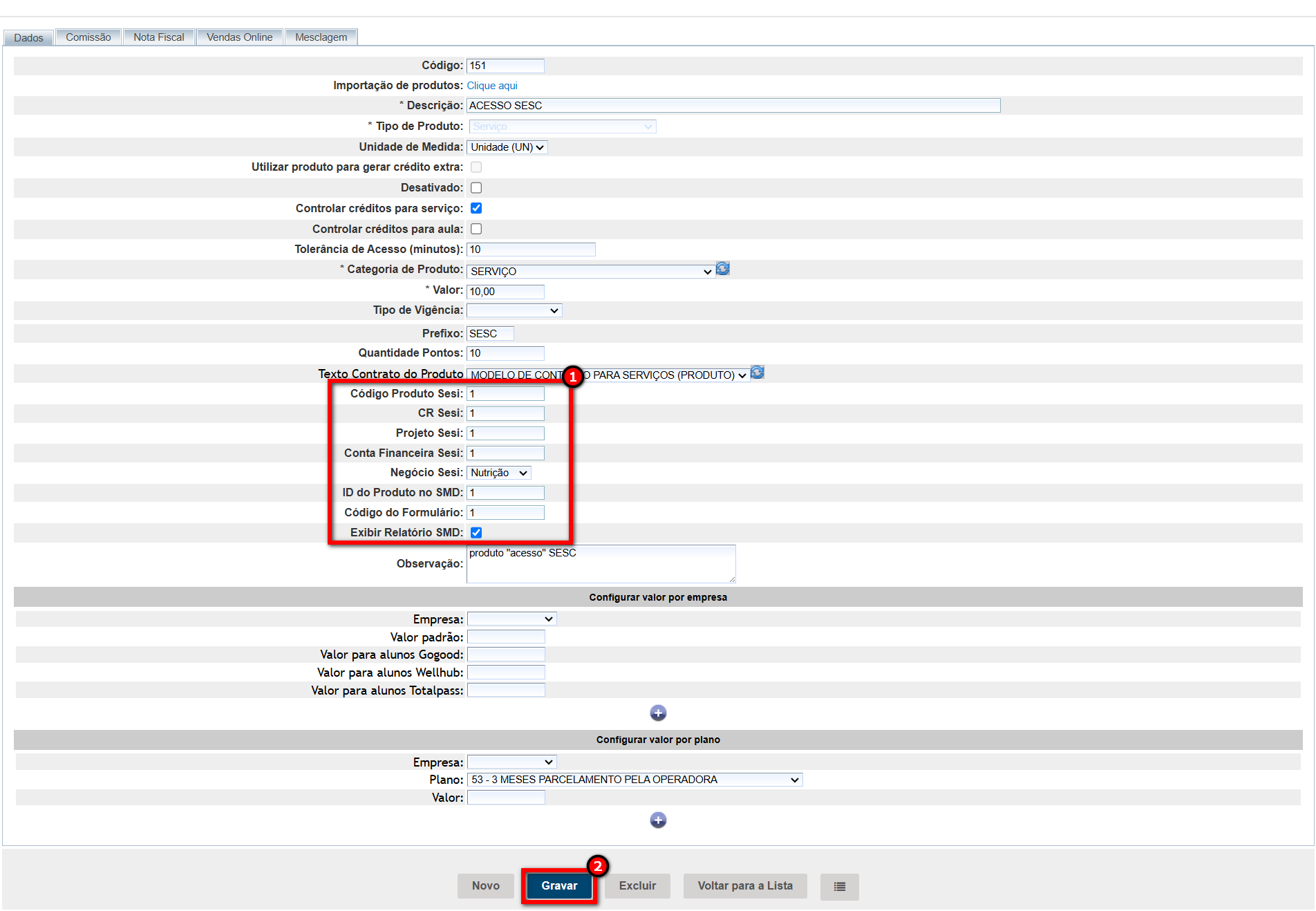Viewport: 1316px width, 911px height.
Task: Refresh the Texto Contrato do Produto list
Action: point(757,373)
